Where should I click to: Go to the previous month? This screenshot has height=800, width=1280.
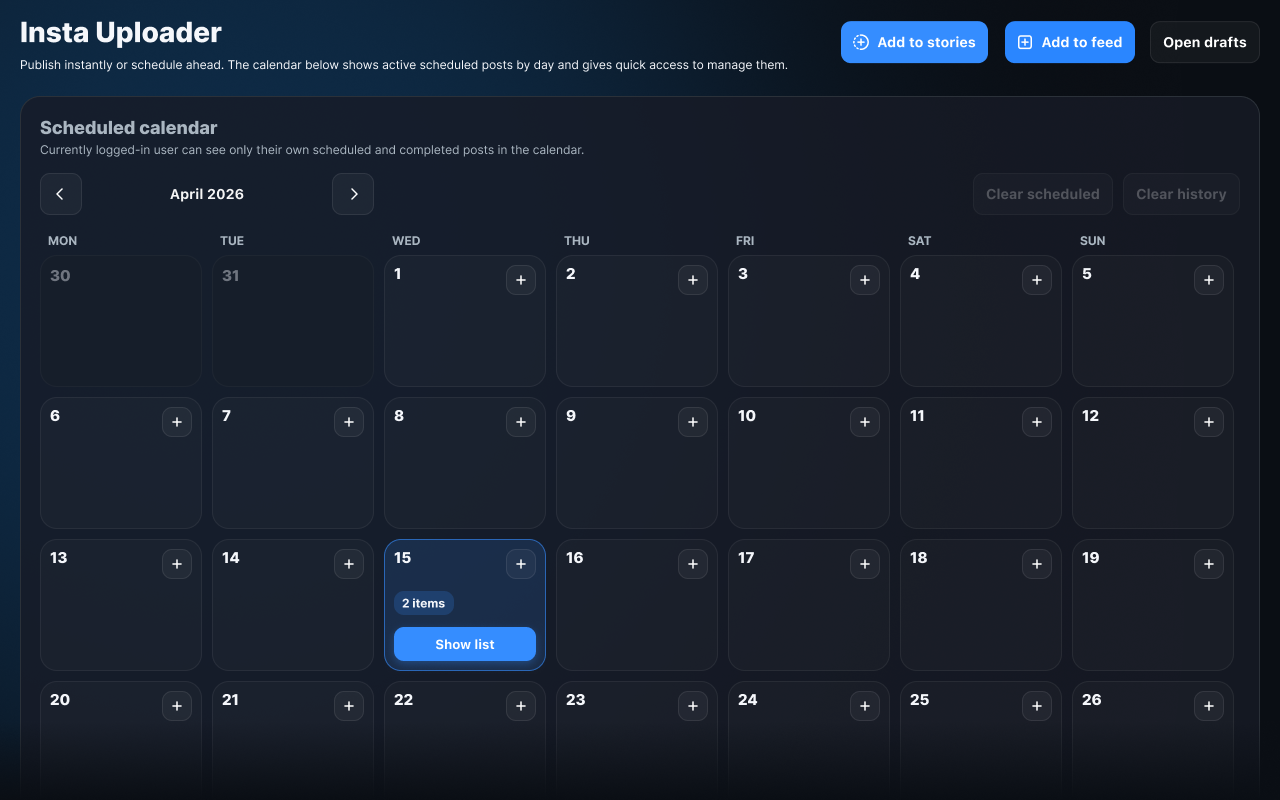[x=61, y=194]
